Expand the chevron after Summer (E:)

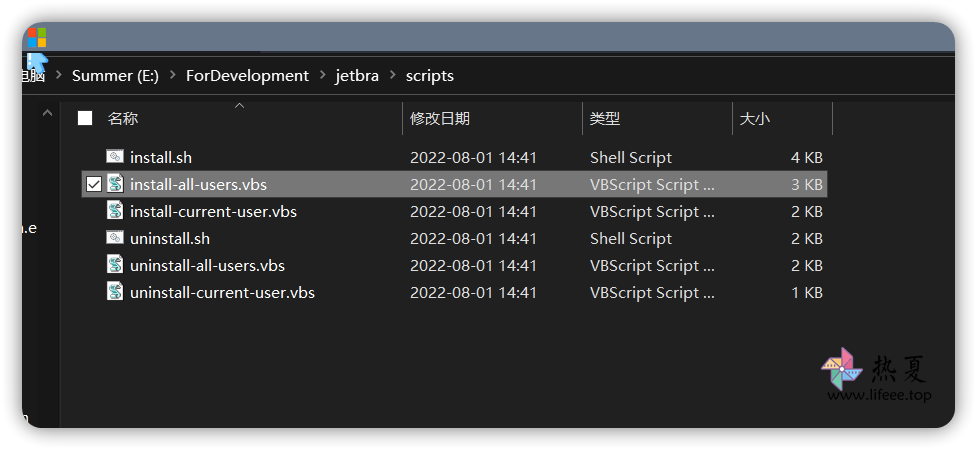[x=173, y=75]
